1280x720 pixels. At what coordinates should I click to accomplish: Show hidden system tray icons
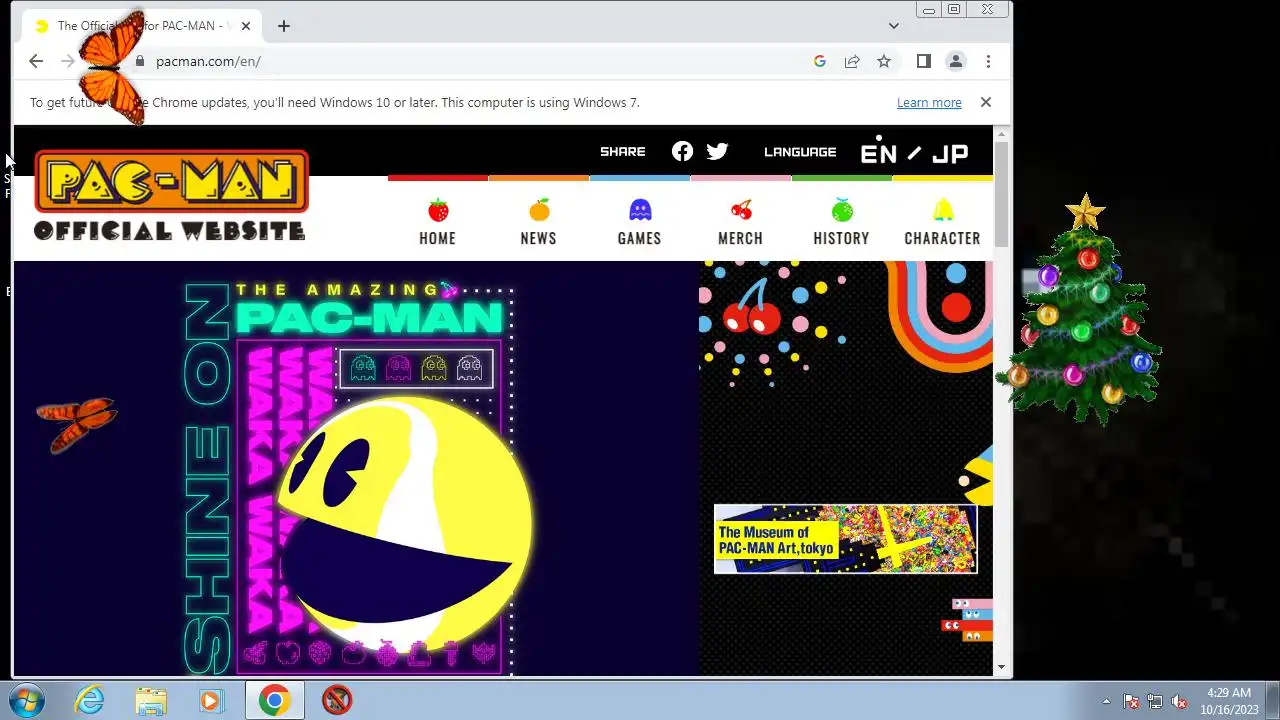click(1106, 701)
